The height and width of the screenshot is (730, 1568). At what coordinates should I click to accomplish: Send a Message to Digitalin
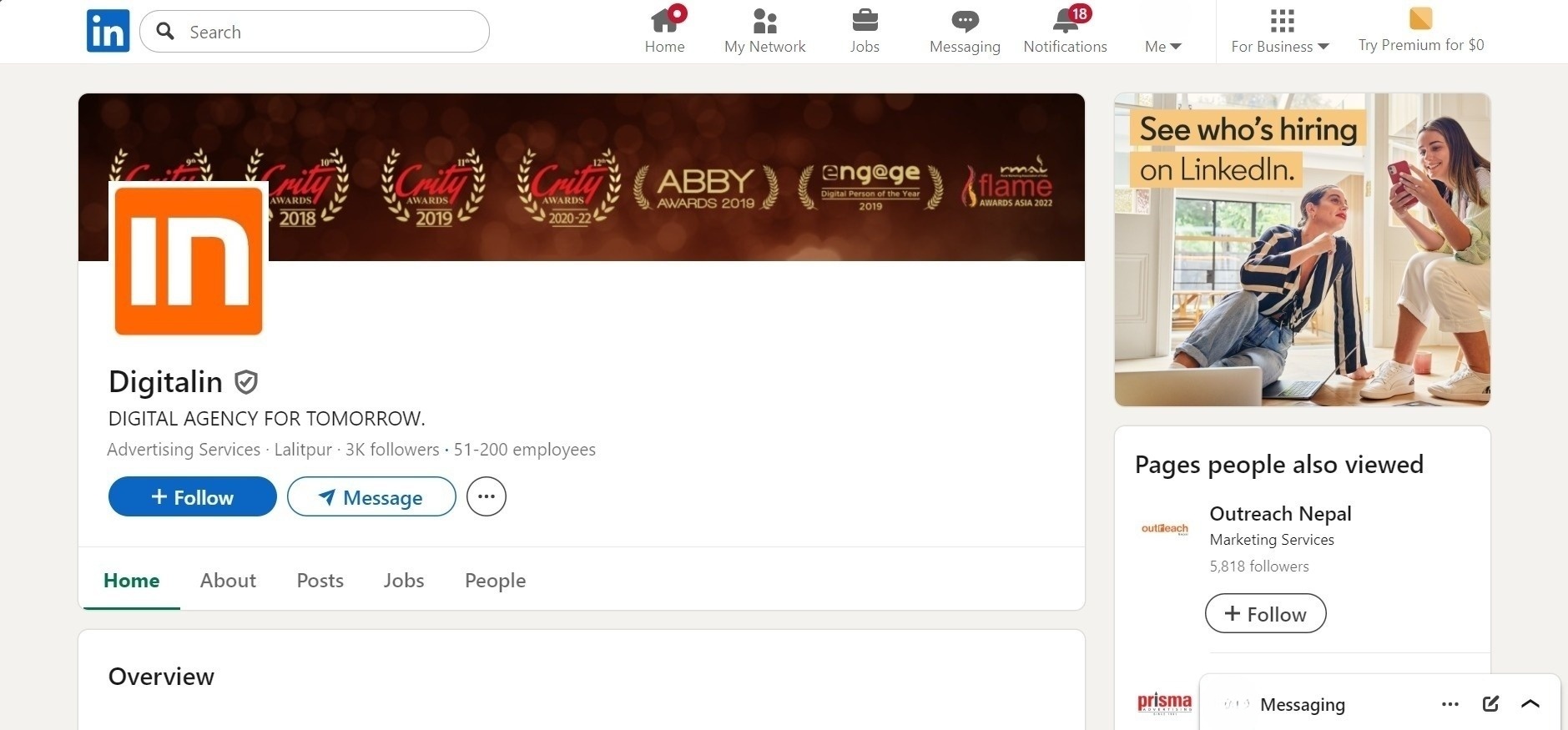tap(371, 497)
